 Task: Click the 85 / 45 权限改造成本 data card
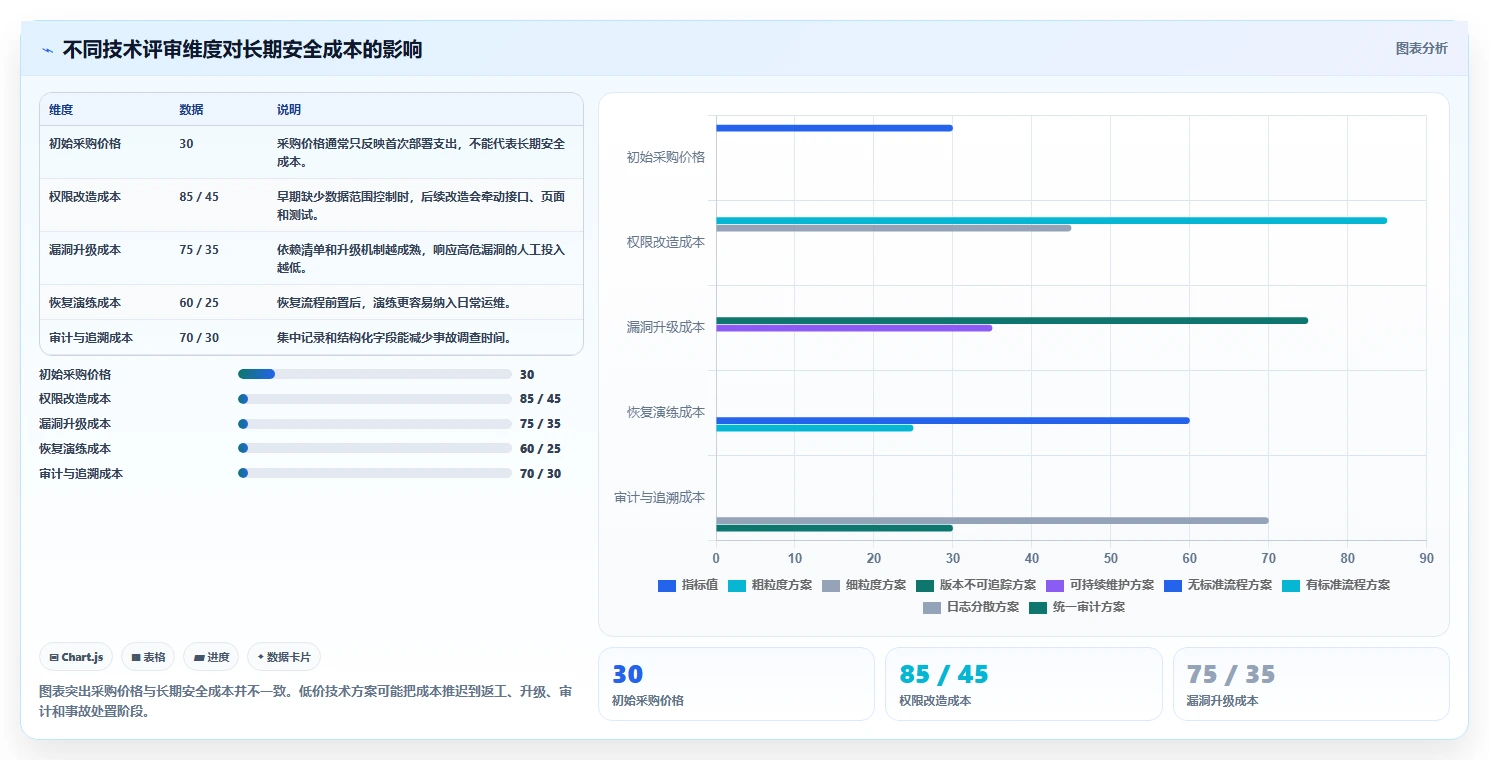tap(1023, 684)
